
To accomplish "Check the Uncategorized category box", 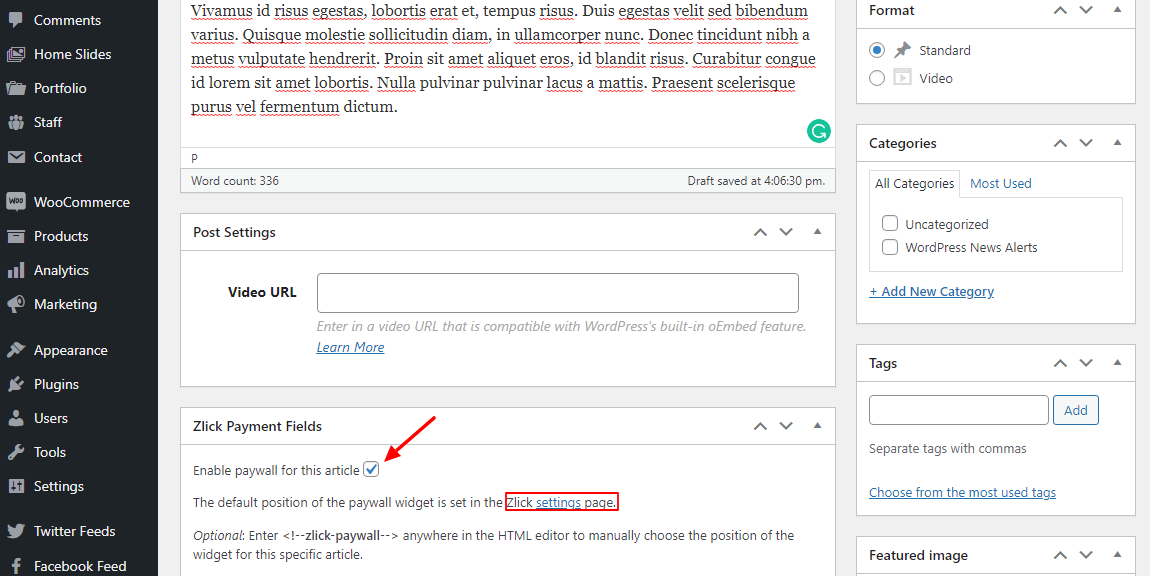I will pos(890,224).
